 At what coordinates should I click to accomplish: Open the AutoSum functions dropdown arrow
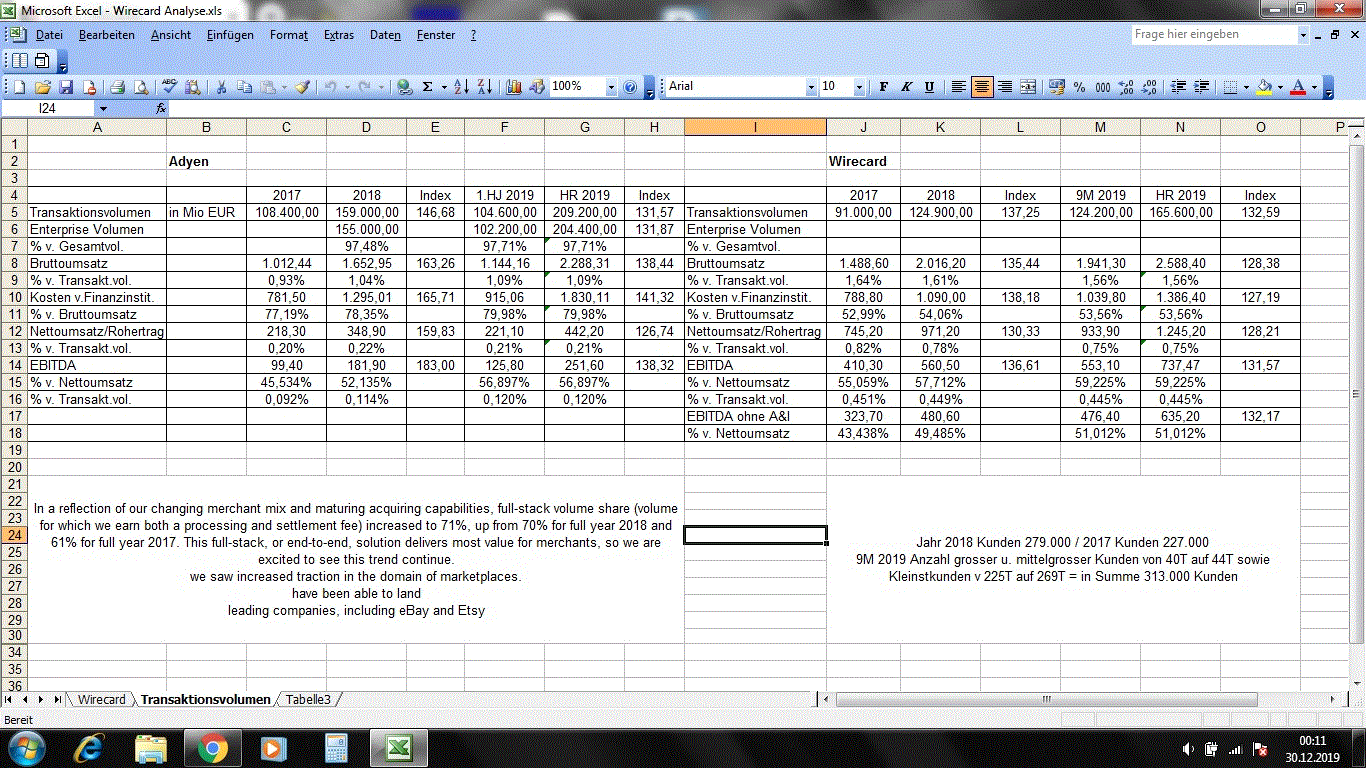[443, 87]
